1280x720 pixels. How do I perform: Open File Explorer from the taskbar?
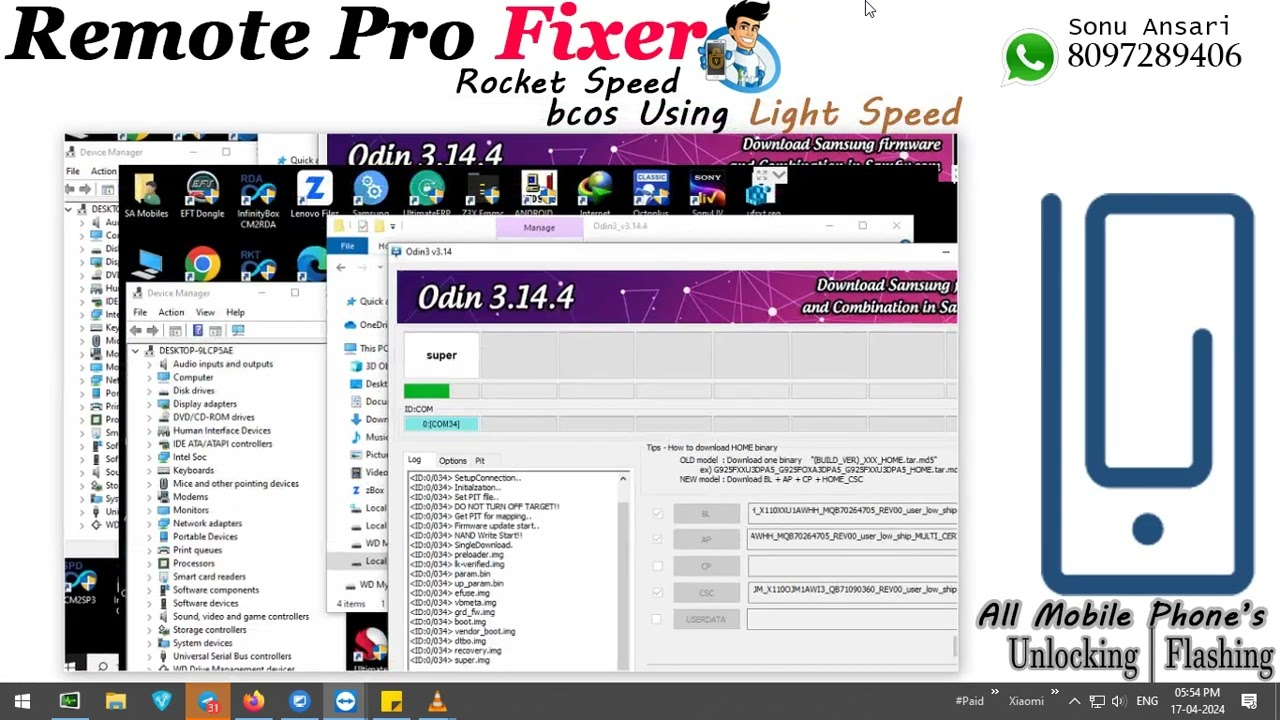[x=115, y=701]
